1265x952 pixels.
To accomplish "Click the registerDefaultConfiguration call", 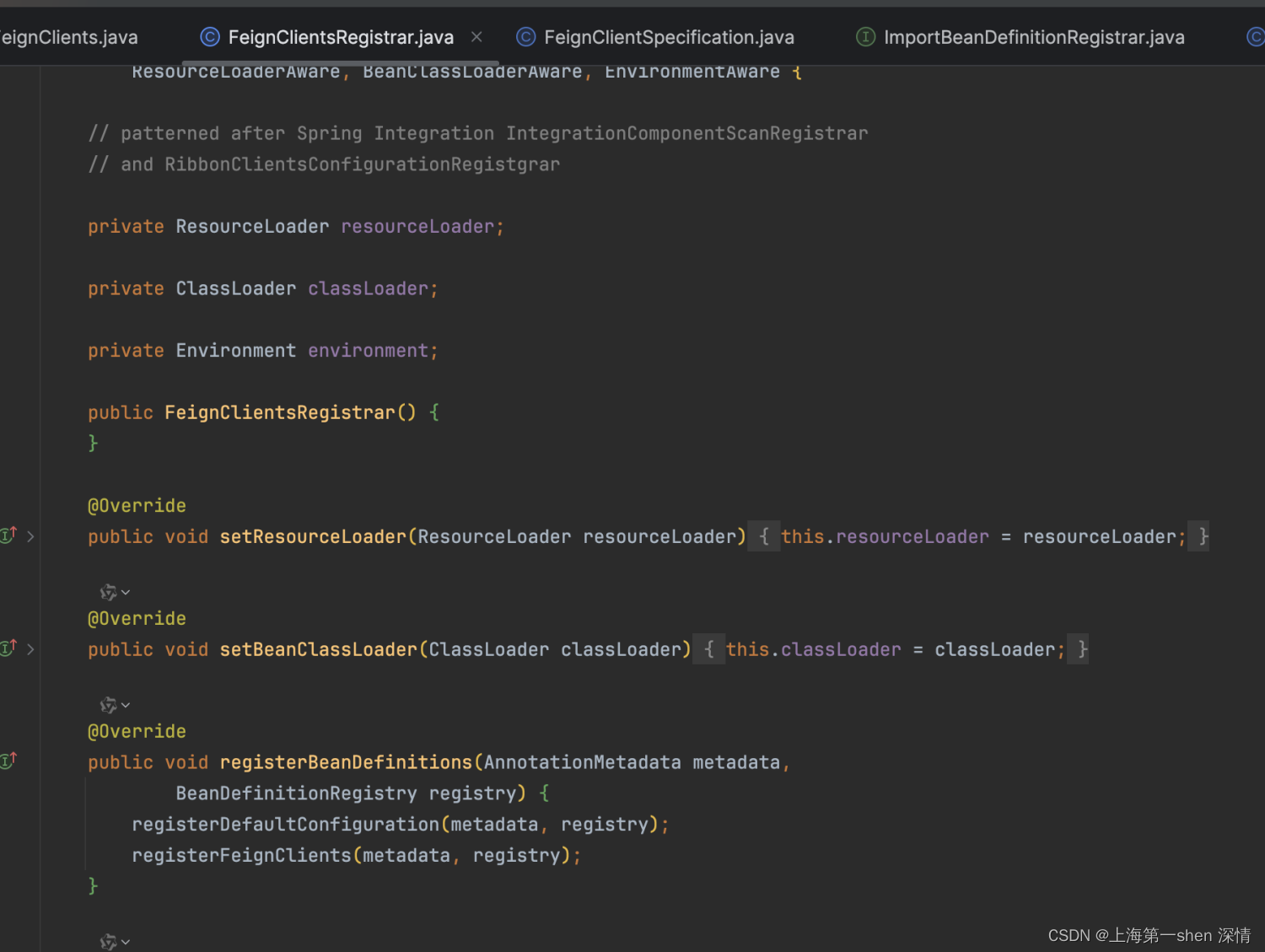I will click(286, 825).
